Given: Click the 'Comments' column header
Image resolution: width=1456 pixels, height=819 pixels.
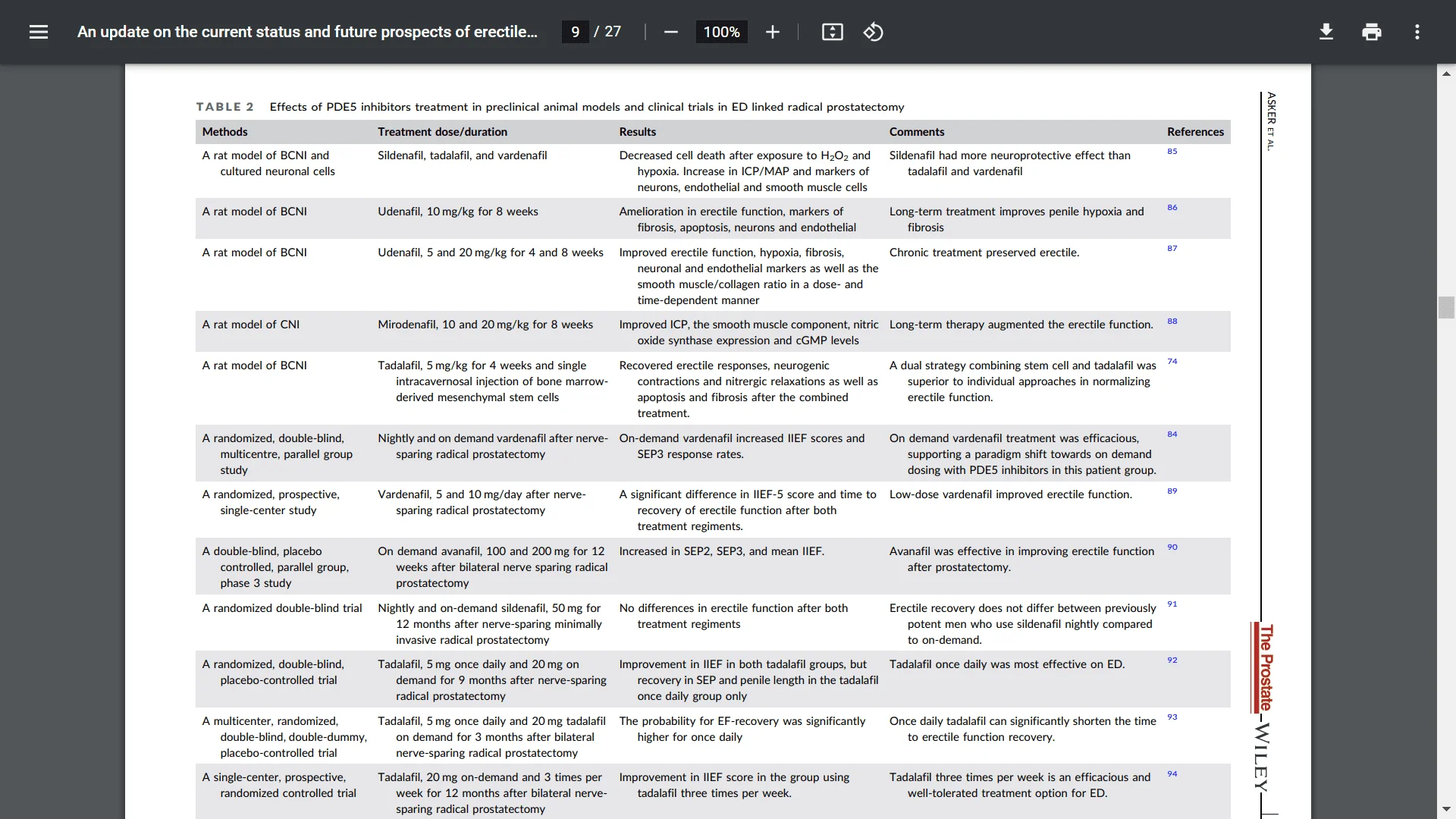Looking at the screenshot, I should (x=916, y=132).
